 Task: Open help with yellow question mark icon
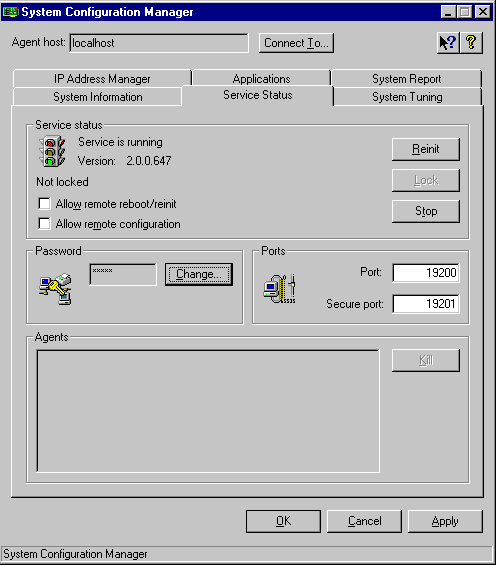click(471, 43)
